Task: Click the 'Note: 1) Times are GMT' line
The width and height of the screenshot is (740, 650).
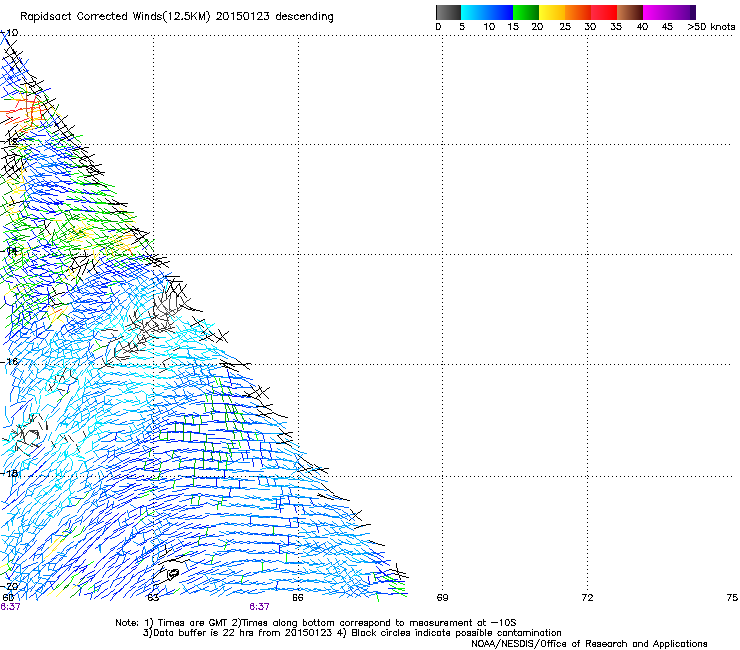Action: 315,623
